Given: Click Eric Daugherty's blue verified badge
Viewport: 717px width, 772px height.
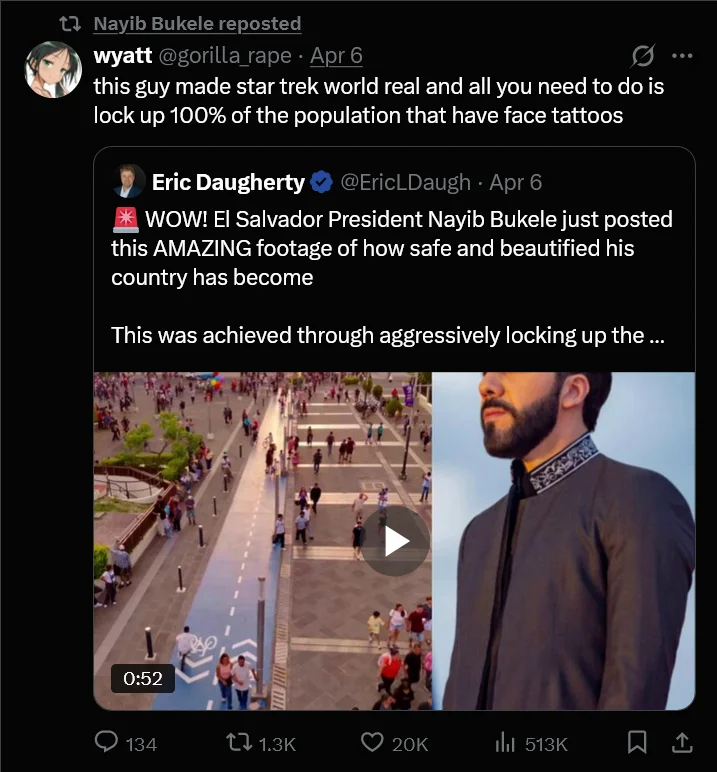Looking at the screenshot, I should 321,182.
